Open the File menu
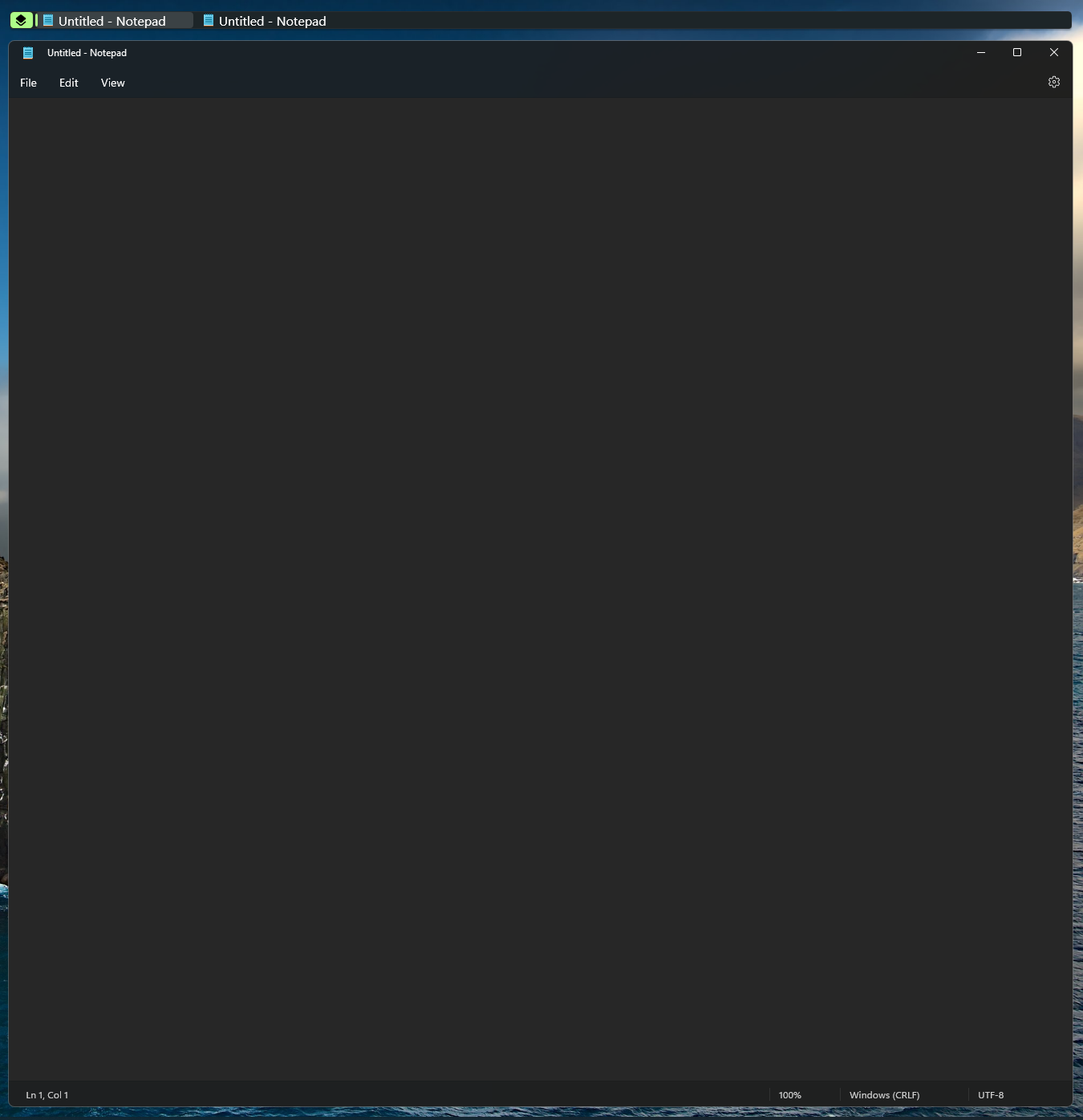Viewport: 1083px width, 1120px height. pos(28,83)
